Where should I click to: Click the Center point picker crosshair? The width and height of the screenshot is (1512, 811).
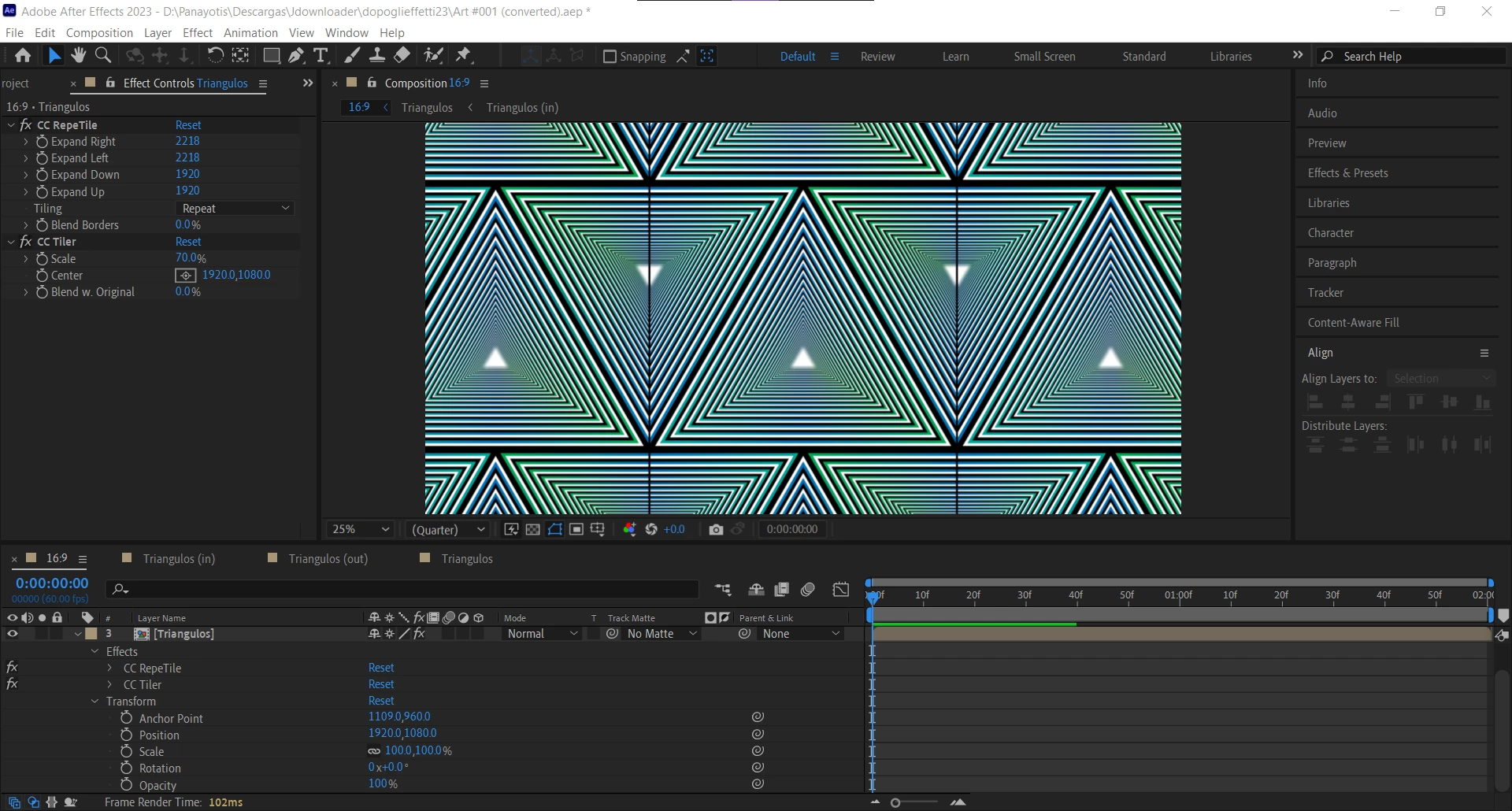[185, 276]
